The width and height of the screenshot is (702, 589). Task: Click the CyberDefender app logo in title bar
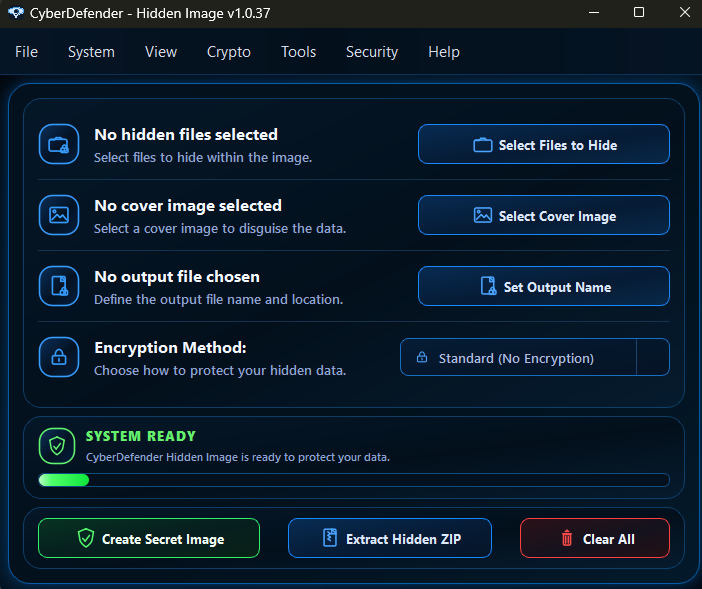coord(16,13)
